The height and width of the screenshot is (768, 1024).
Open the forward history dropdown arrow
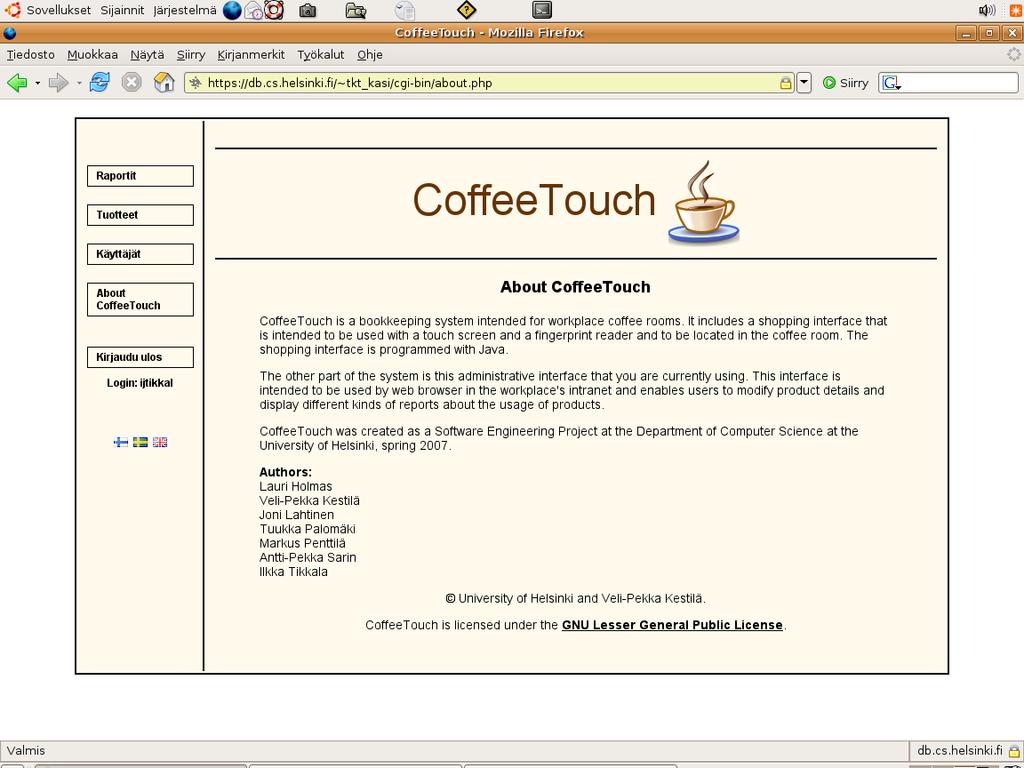pos(79,83)
